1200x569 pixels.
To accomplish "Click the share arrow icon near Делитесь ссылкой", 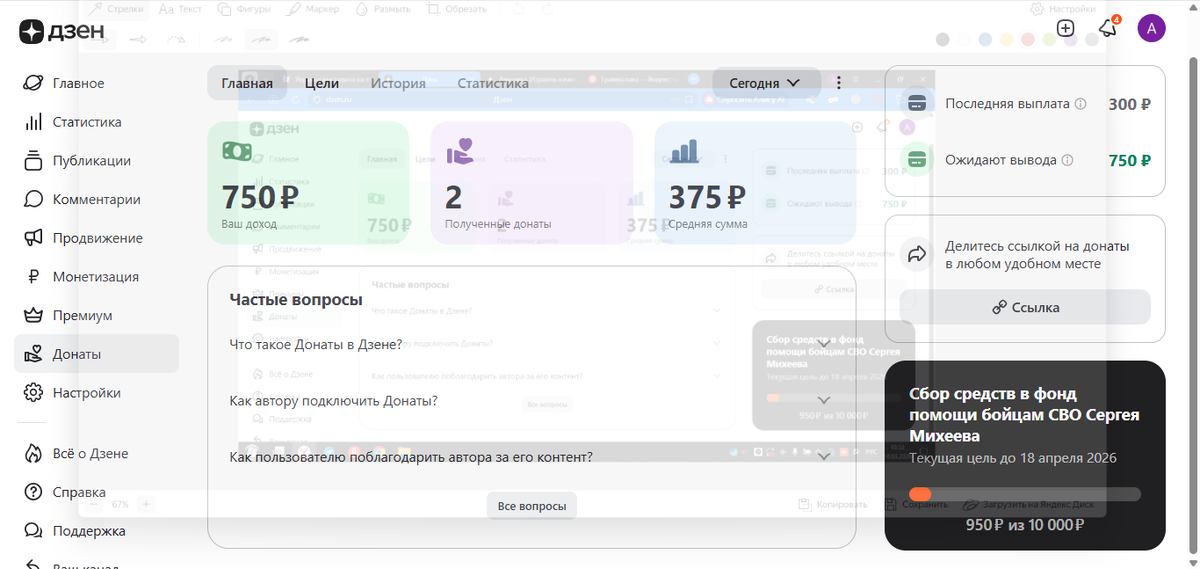I will pos(916,254).
